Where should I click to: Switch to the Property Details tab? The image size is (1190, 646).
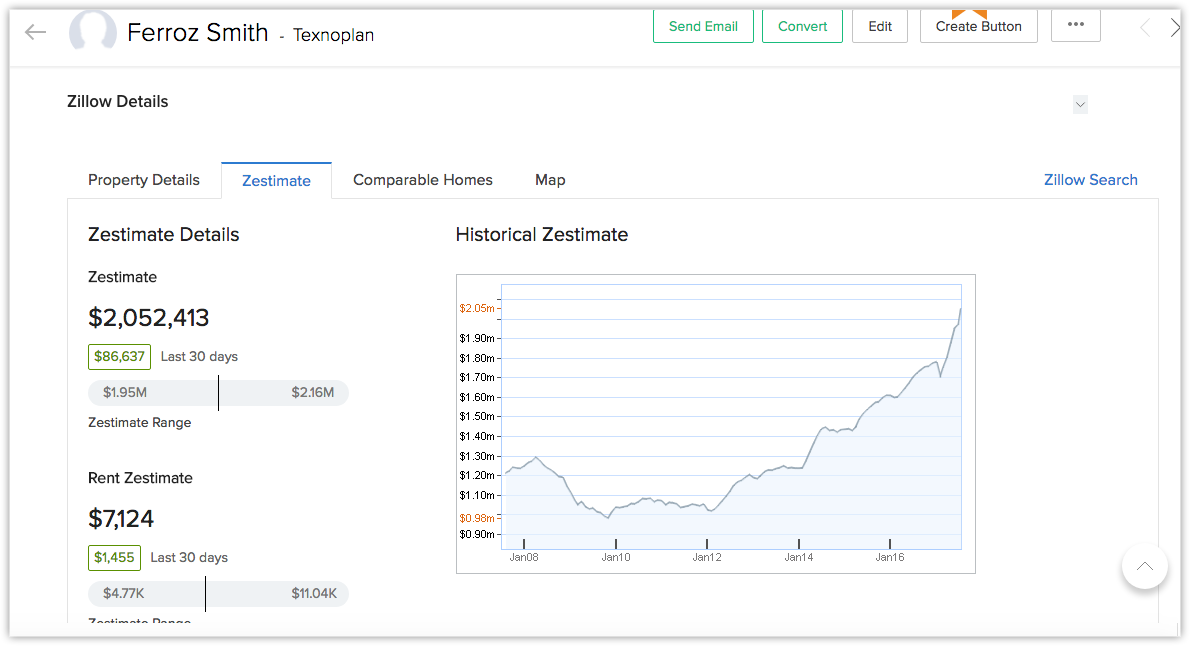(143, 180)
